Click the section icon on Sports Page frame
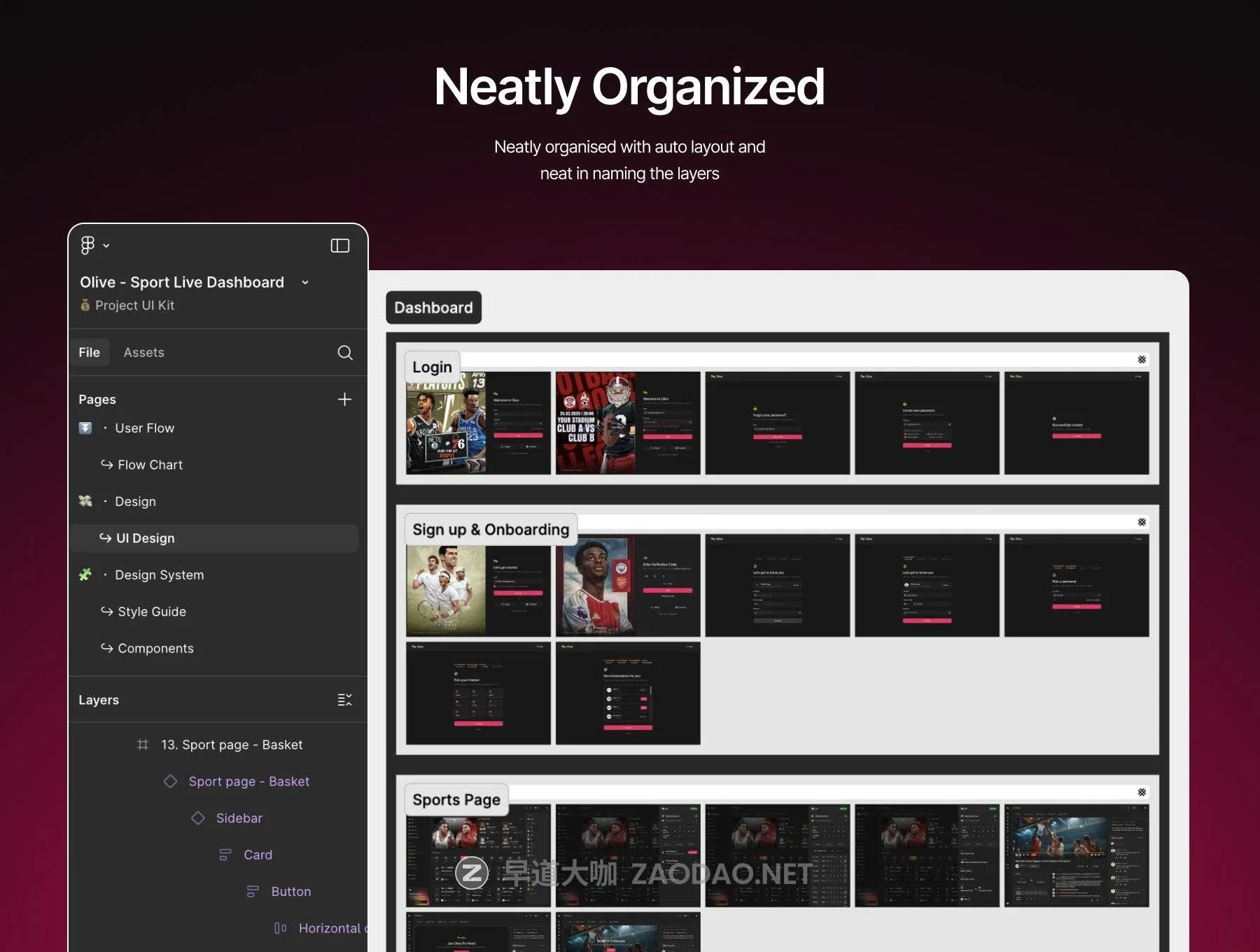The width and height of the screenshot is (1260, 952). (x=1142, y=792)
